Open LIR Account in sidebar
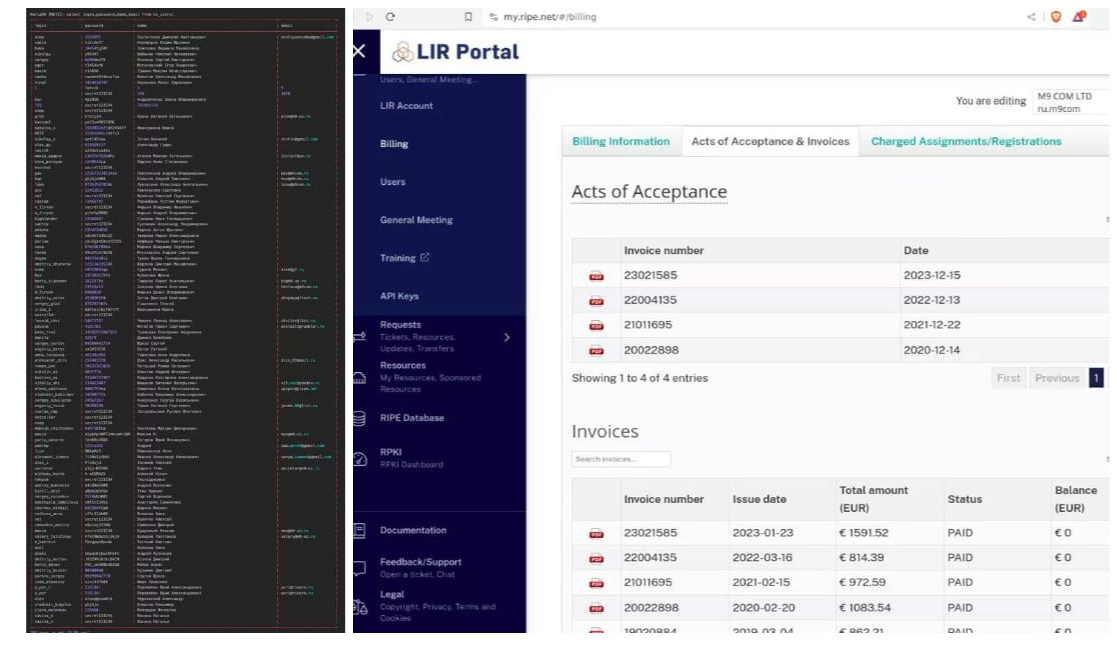Viewport: 1117px width, 656px height. (x=406, y=105)
